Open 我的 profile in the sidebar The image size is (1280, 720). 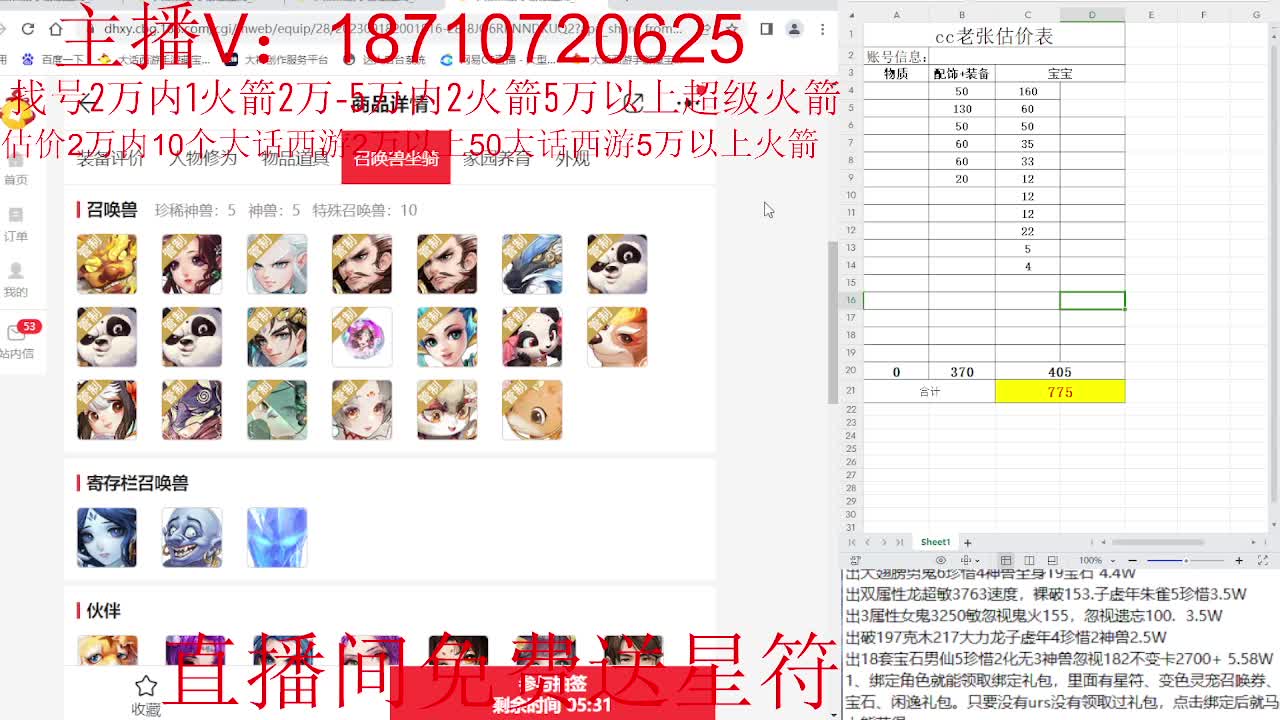coord(16,280)
